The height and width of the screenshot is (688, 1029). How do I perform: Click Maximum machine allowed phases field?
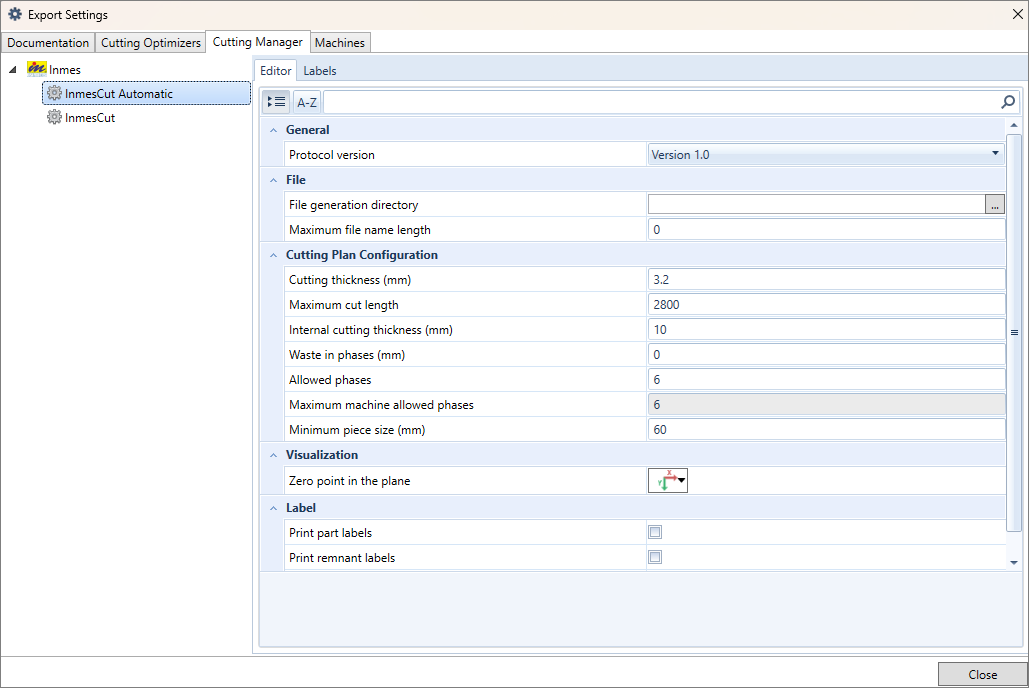[826, 404]
